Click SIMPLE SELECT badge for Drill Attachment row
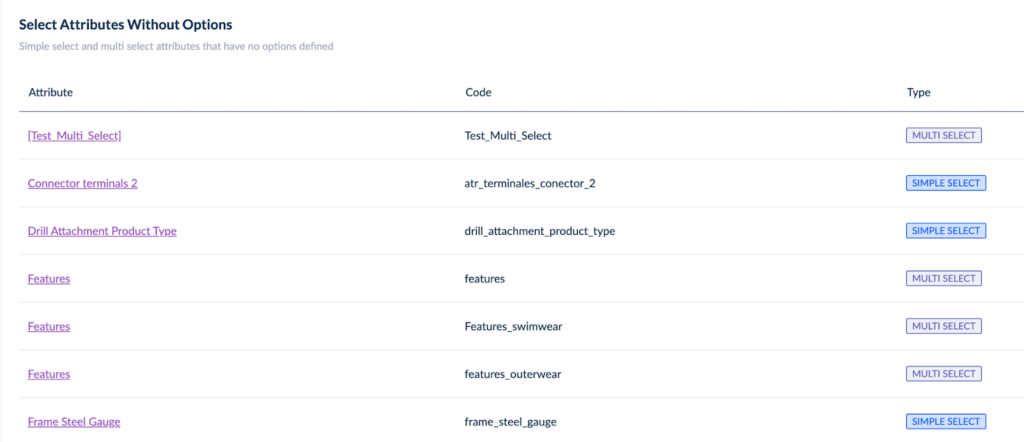This screenshot has height=442, width=1024. click(x=946, y=231)
